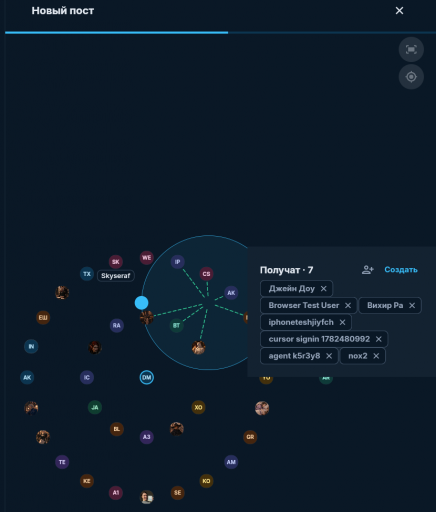Remove nox2 recipient chip

tap(376, 356)
